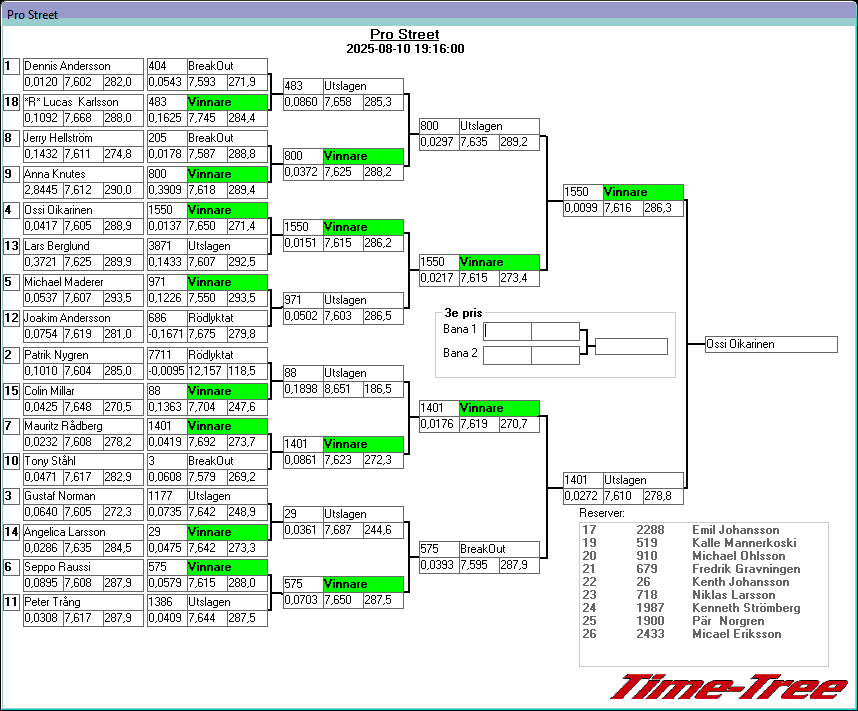Select the Dennis Andersson name cell
This screenshot has height=711, width=858.
click(83, 66)
